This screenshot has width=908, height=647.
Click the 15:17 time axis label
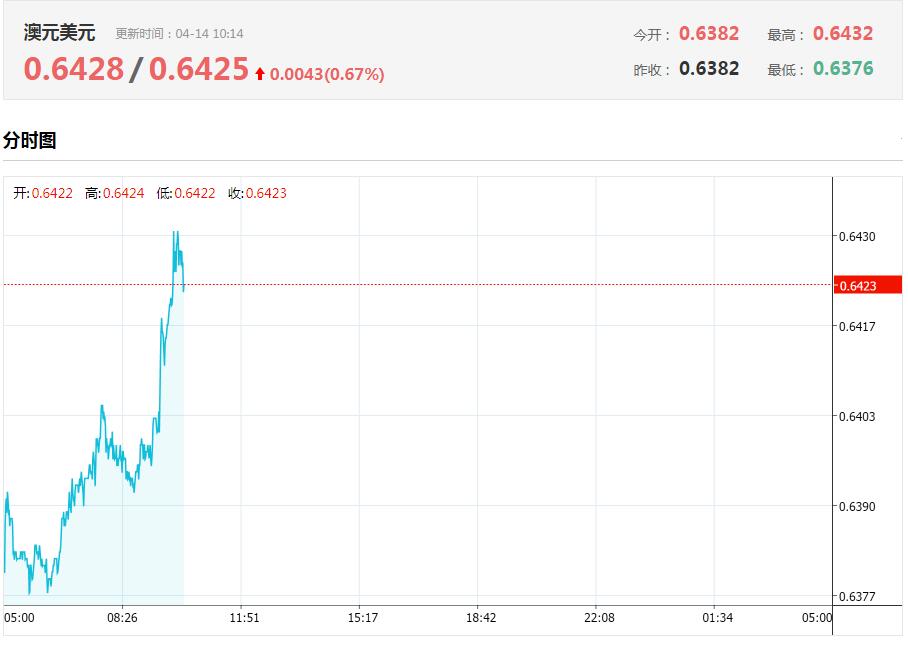[362, 618]
